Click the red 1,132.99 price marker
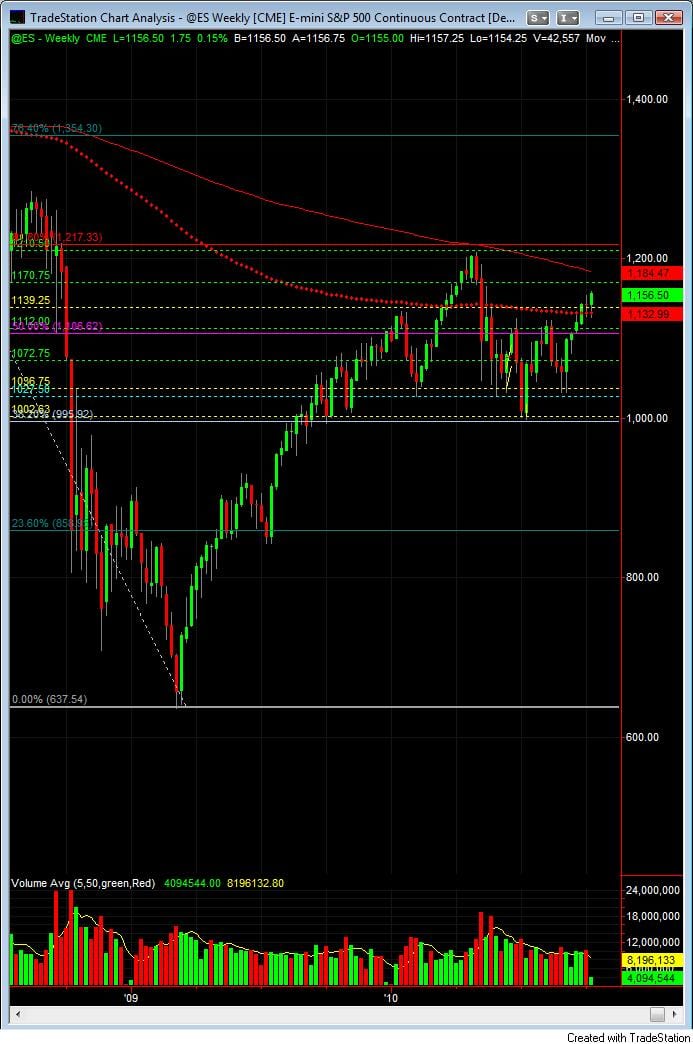The height and width of the screenshot is (1044, 693). pyautogui.click(x=654, y=315)
